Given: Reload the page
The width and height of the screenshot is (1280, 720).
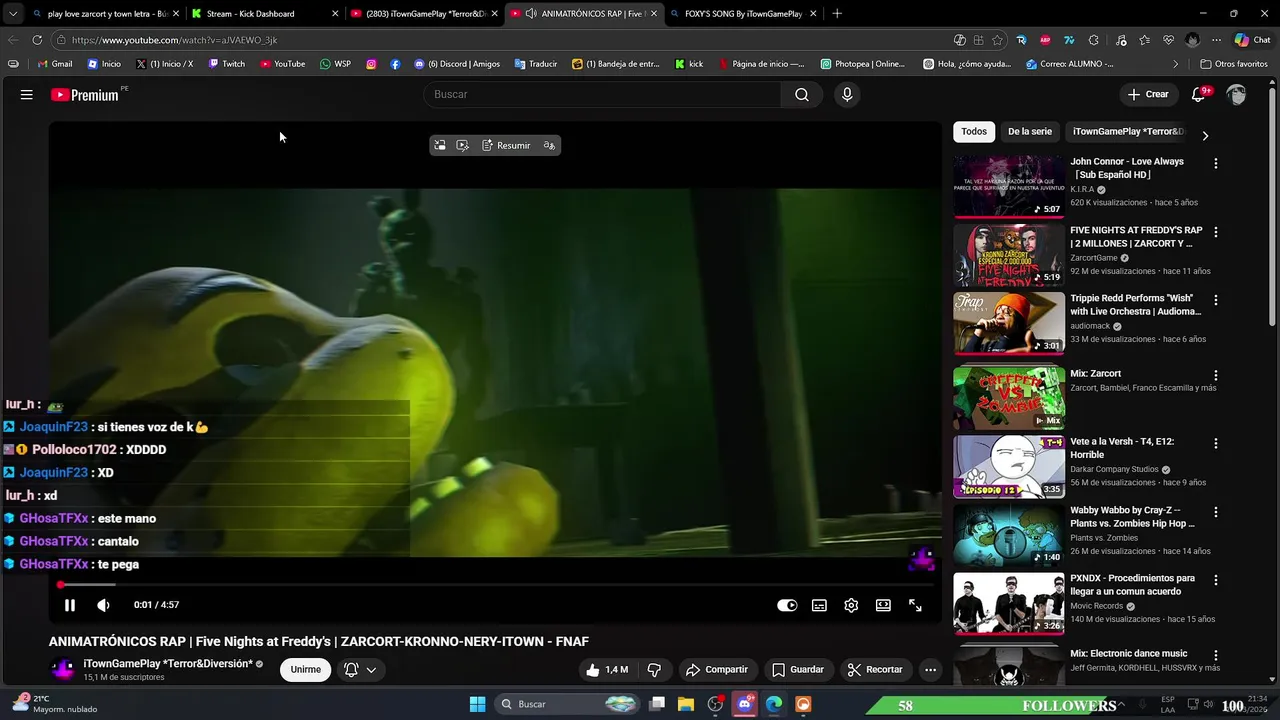Looking at the screenshot, I should pos(37,40).
